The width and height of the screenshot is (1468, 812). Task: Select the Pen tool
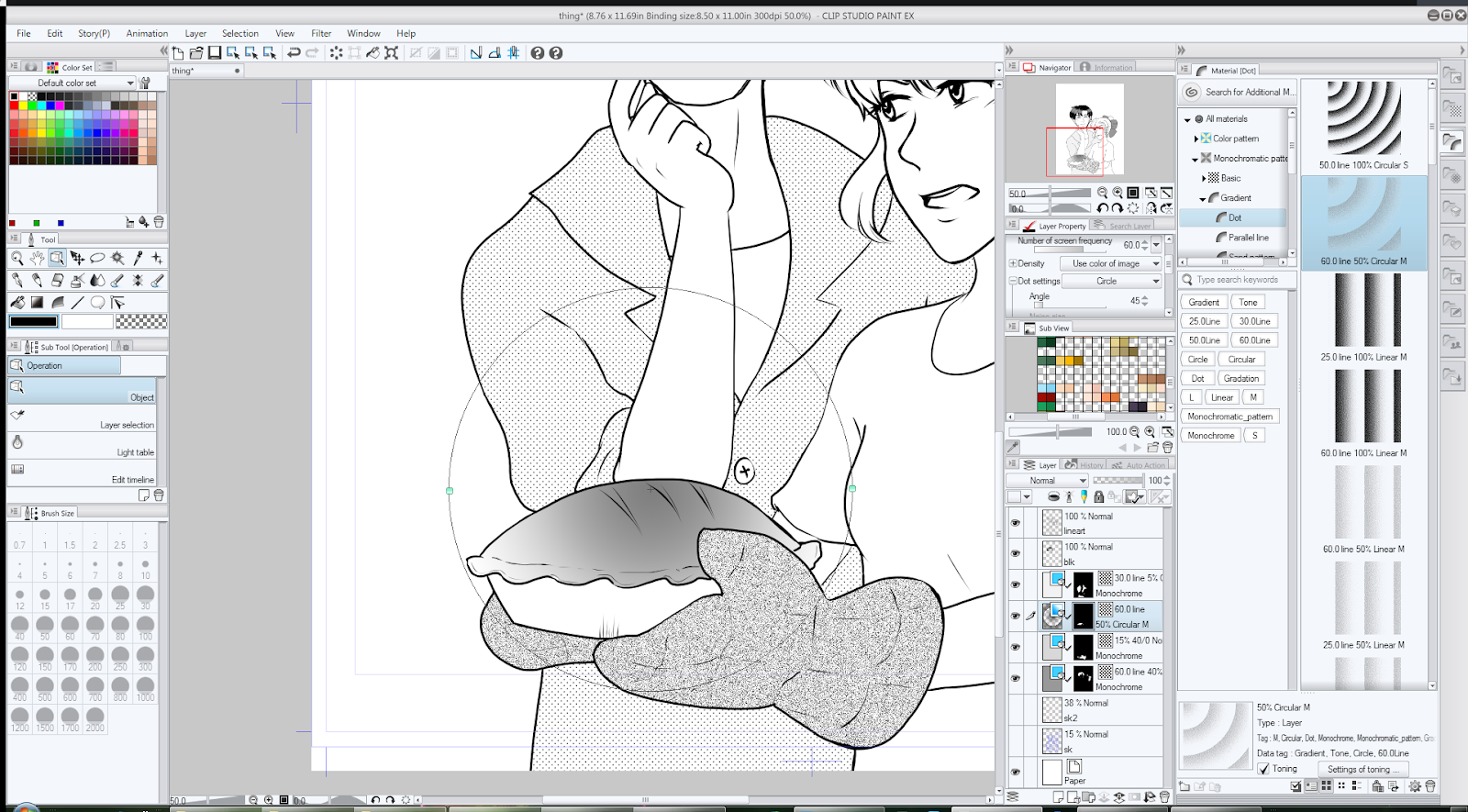[17, 281]
